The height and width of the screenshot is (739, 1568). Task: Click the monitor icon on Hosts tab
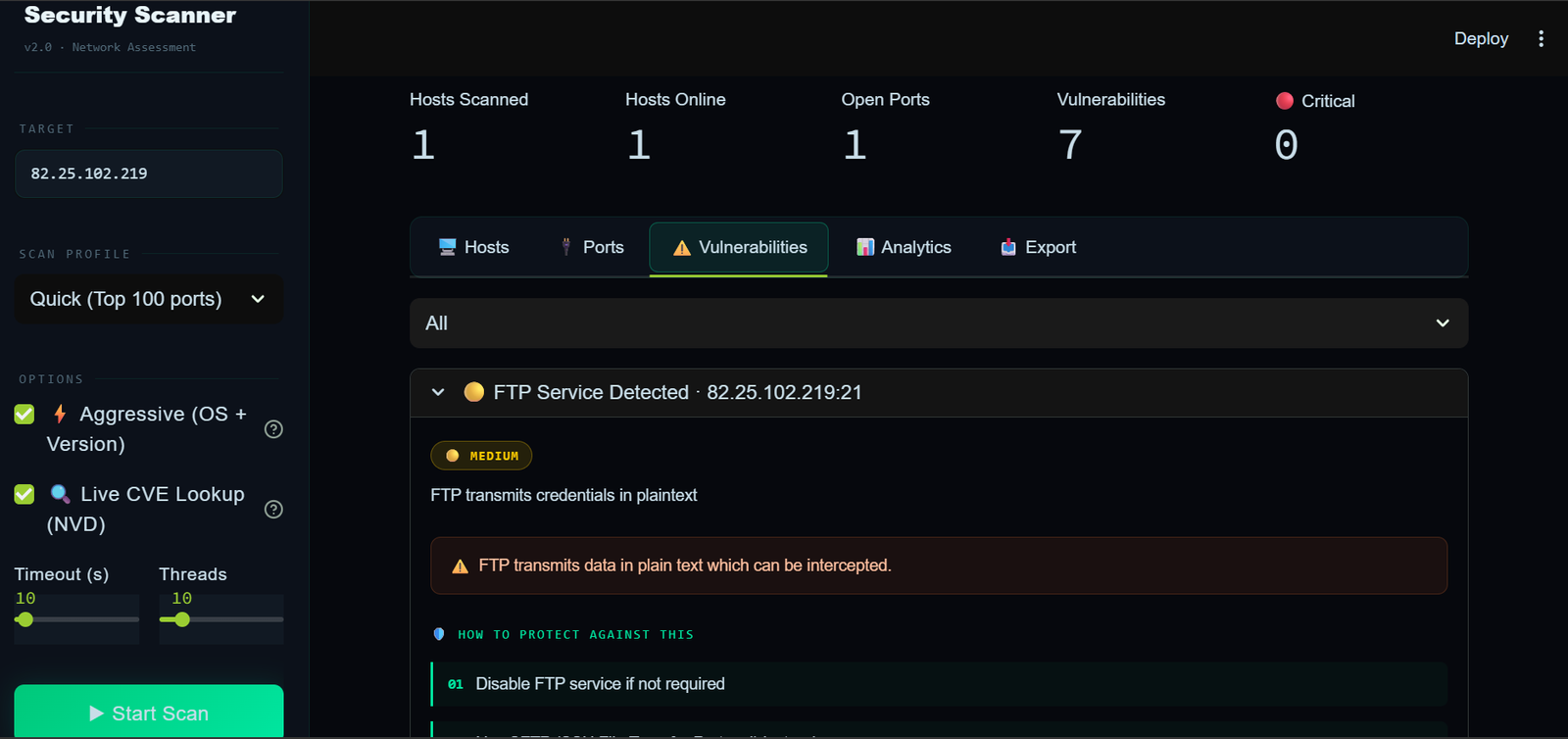tap(448, 247)
